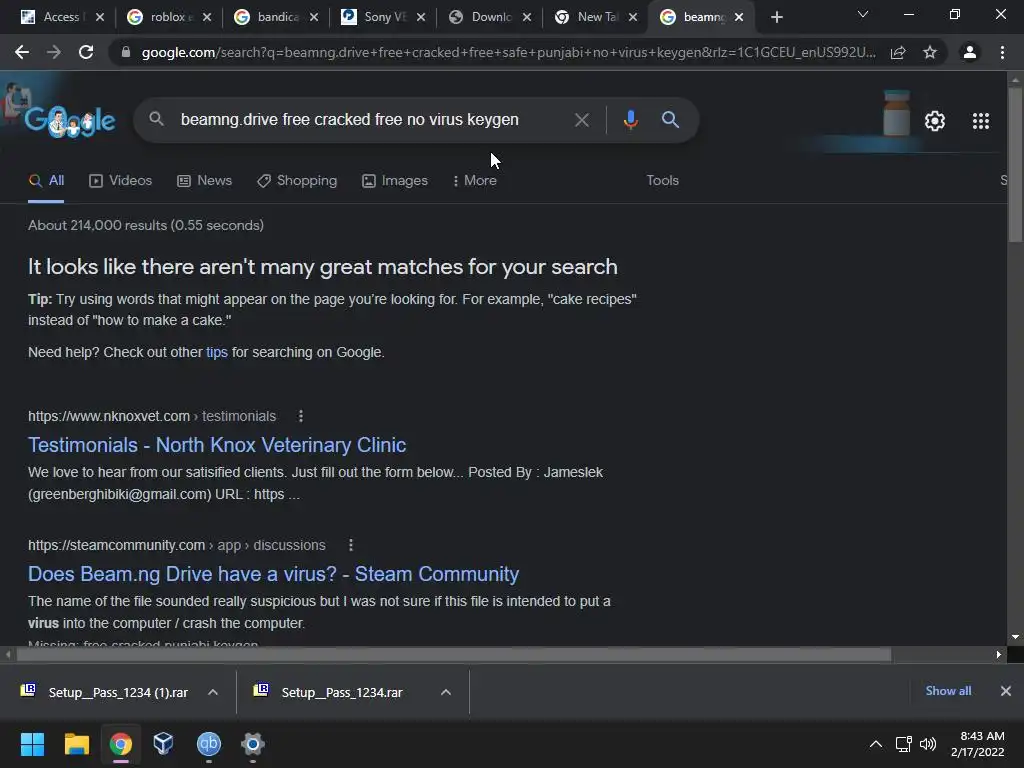Start voice search with microphone

(x=630, y=120)
